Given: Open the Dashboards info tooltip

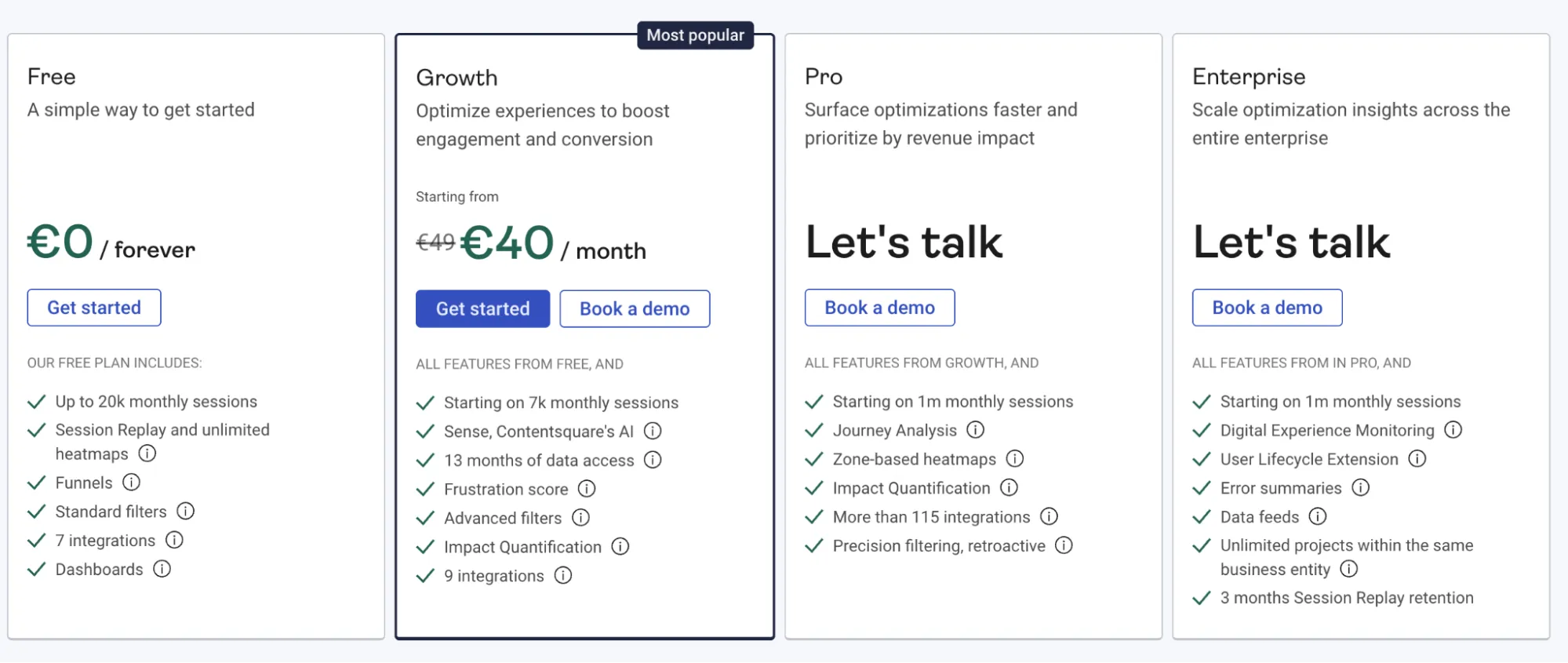Looking at the screenshot, I should [162, 570].
